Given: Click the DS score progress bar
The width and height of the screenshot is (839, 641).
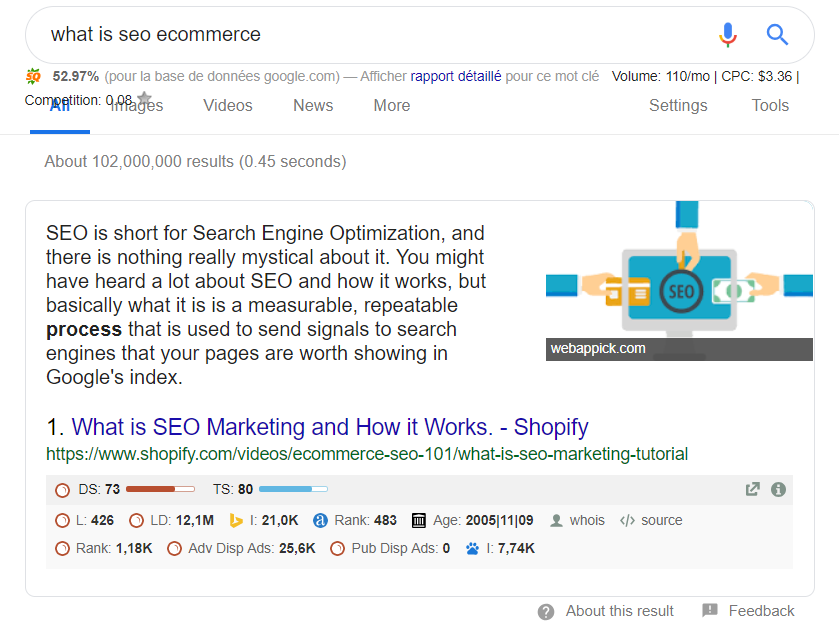Looking at the screenshot, I should pyautogui.click(x=161, y=489).
